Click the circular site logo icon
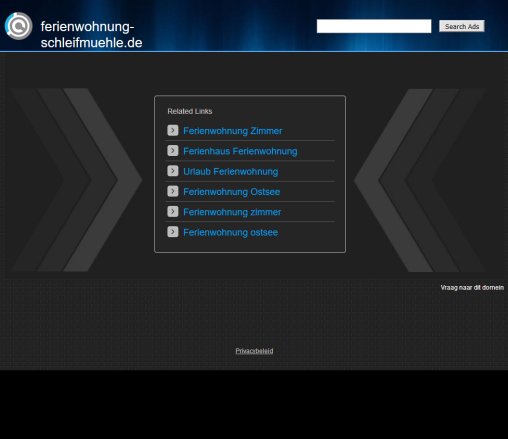 pos(18,26)
